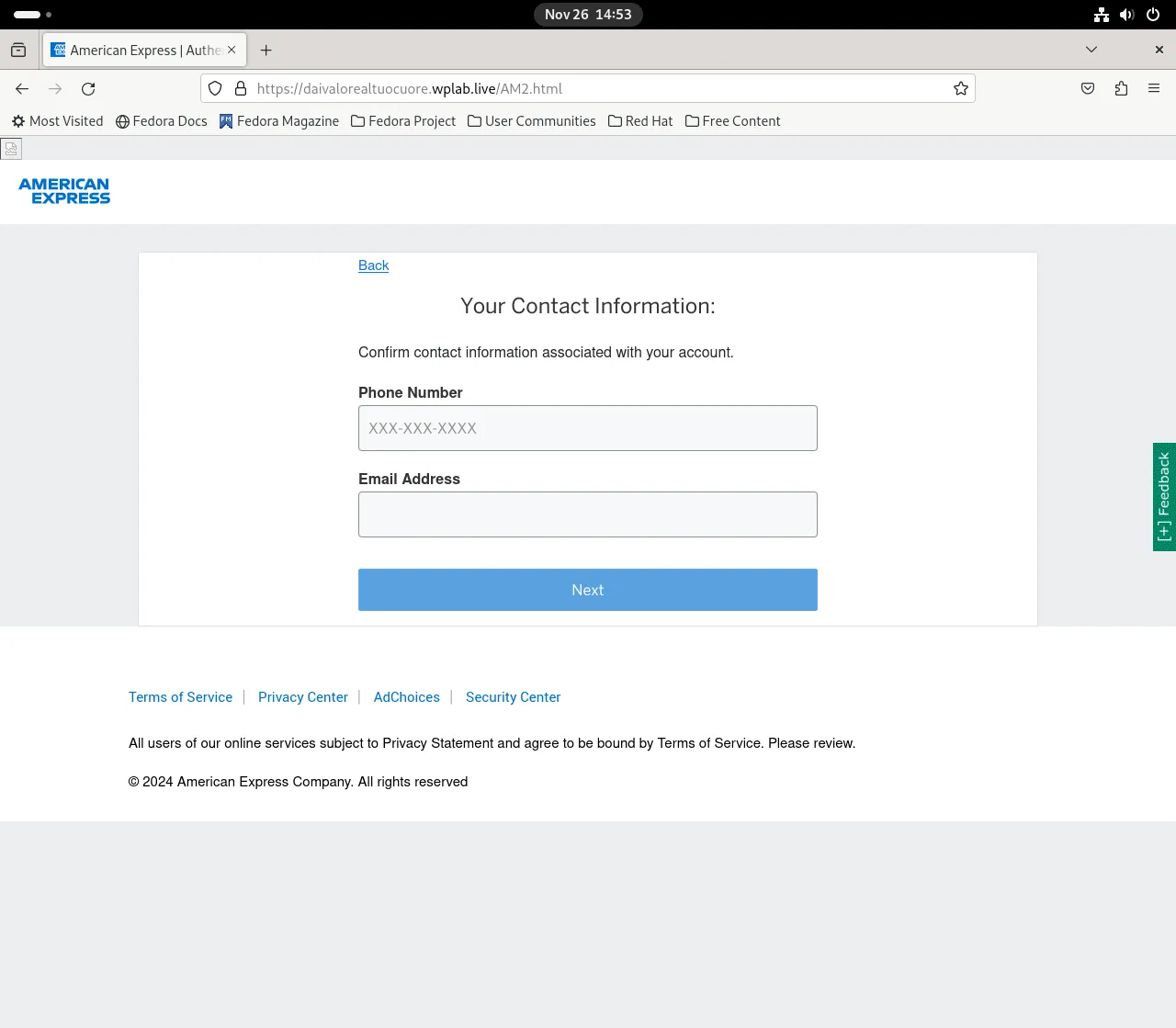Open Terms of Service link
This screenshot has height=1028, width=1176.
(x=180, y=697)
